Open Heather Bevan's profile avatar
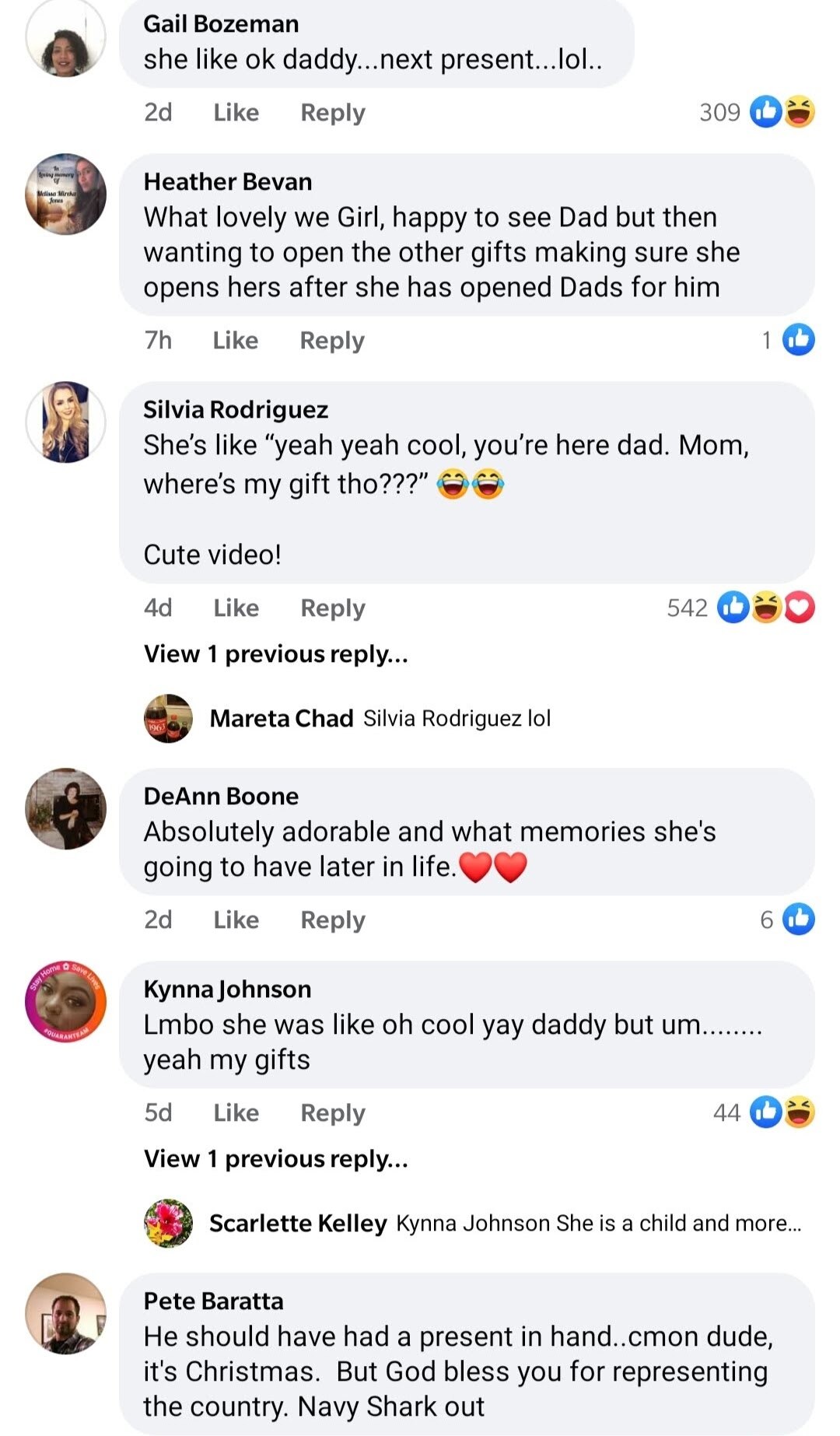 click(x=66, y=194)
